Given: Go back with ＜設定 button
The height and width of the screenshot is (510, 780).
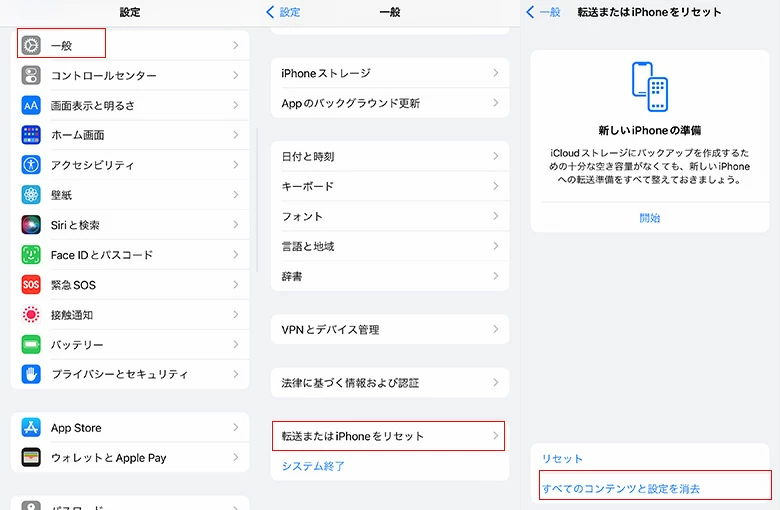Looking at the screenshot, I should [x=283, y=12].
